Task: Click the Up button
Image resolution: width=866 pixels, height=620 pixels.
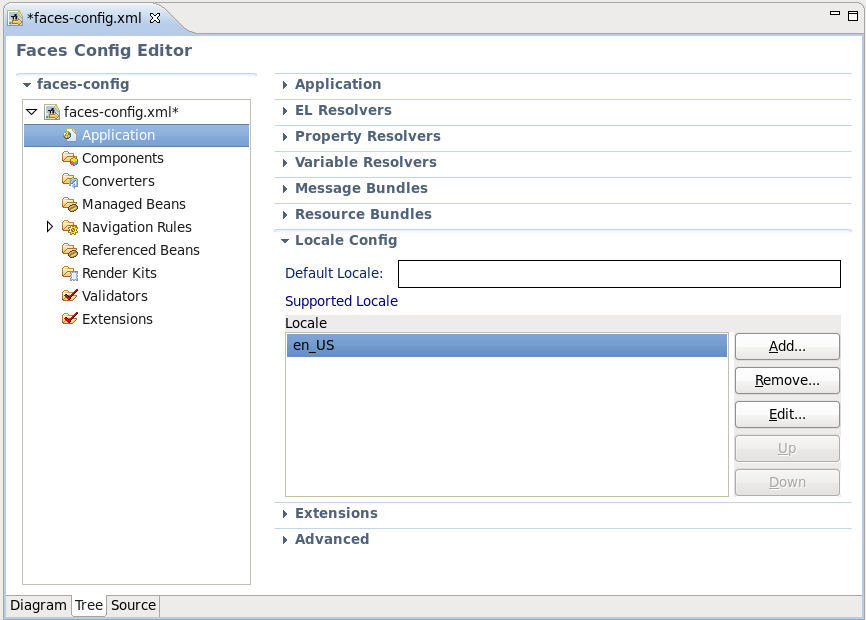Action: tap(787, 448)
